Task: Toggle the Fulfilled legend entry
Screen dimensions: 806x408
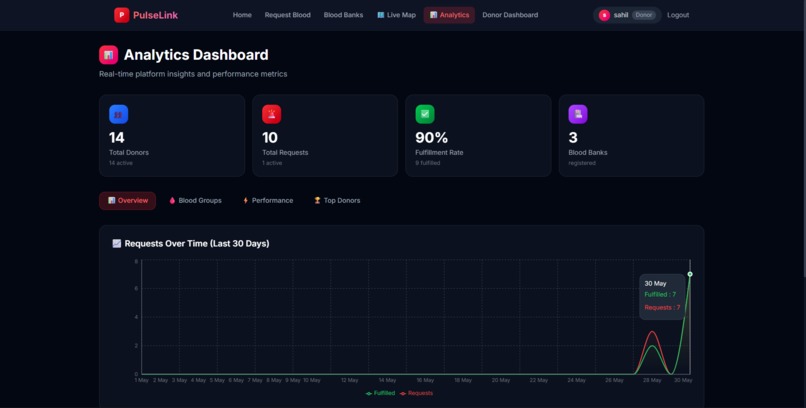Action: [x=380, y=393]
